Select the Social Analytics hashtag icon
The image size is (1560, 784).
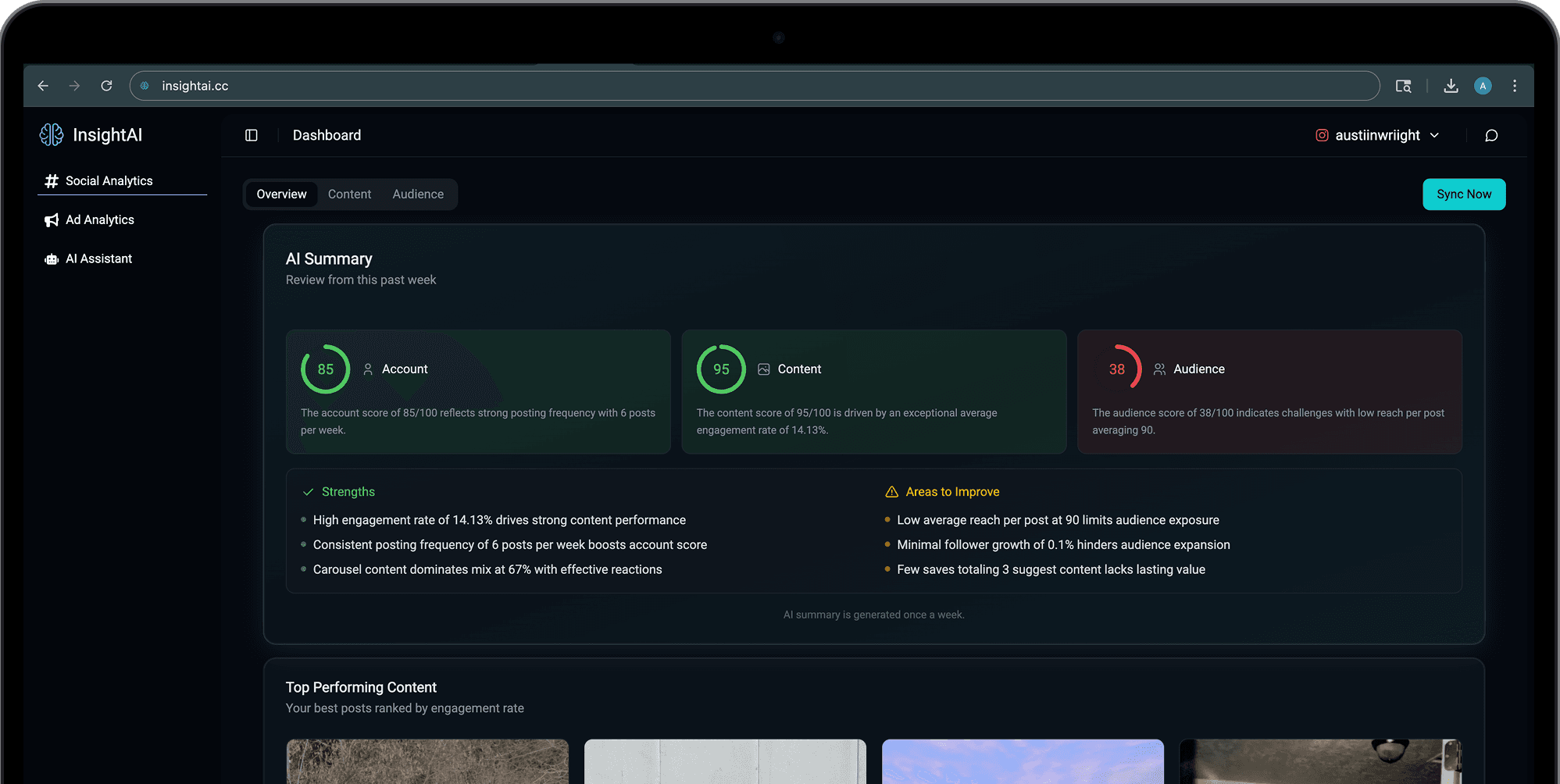point(51,180)
